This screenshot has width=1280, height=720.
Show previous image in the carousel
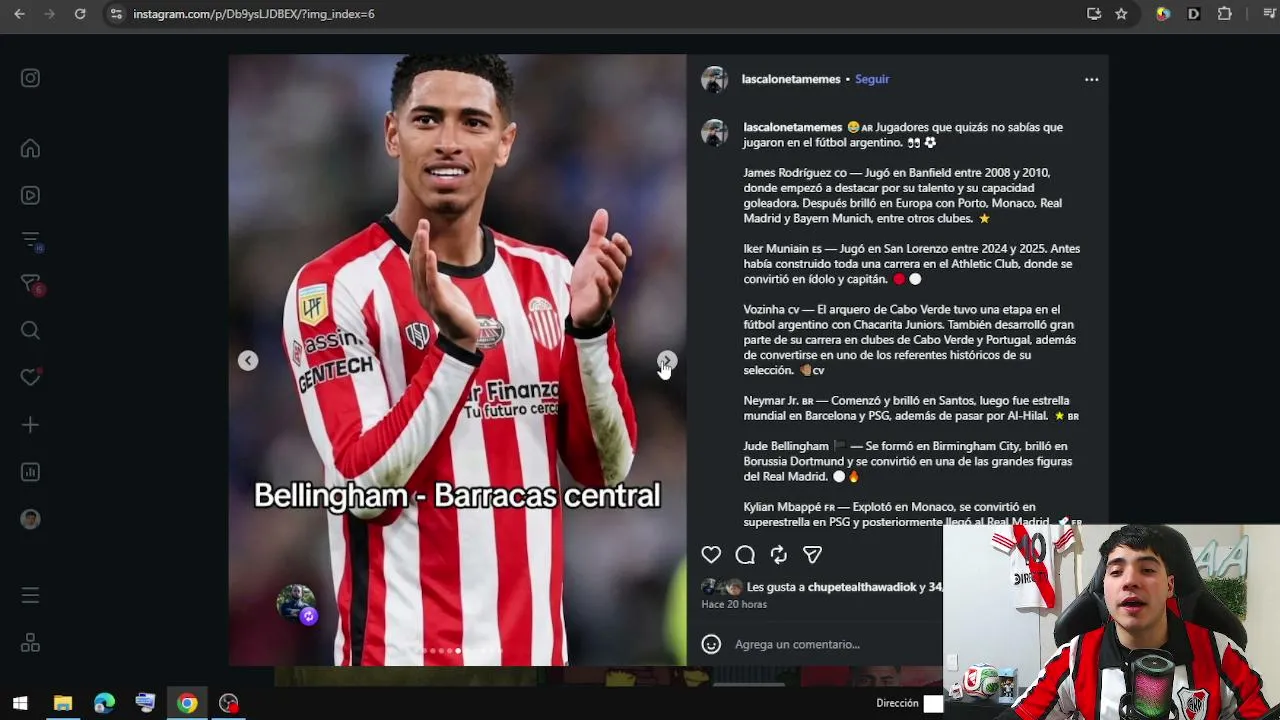pos(248,361)
